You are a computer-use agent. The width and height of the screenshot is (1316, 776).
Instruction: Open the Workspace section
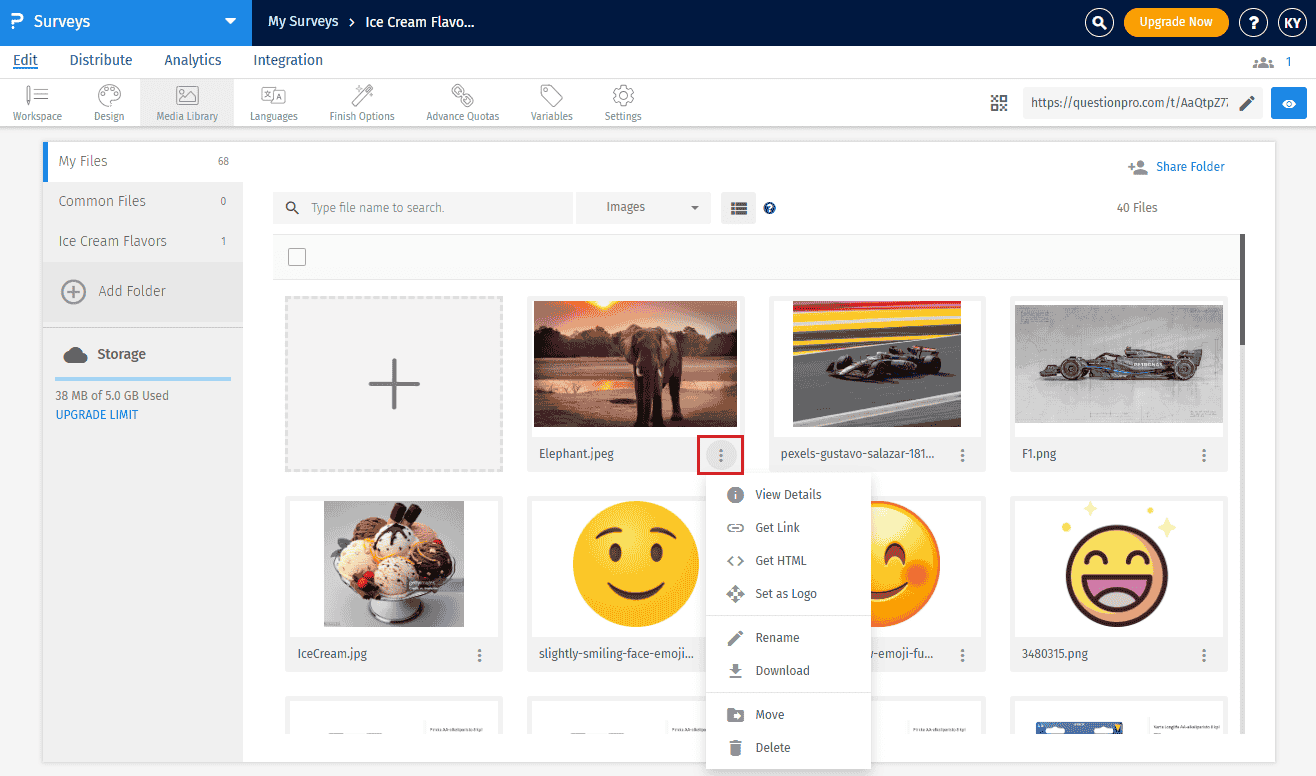pyautogui.click(x=37, y=102)
